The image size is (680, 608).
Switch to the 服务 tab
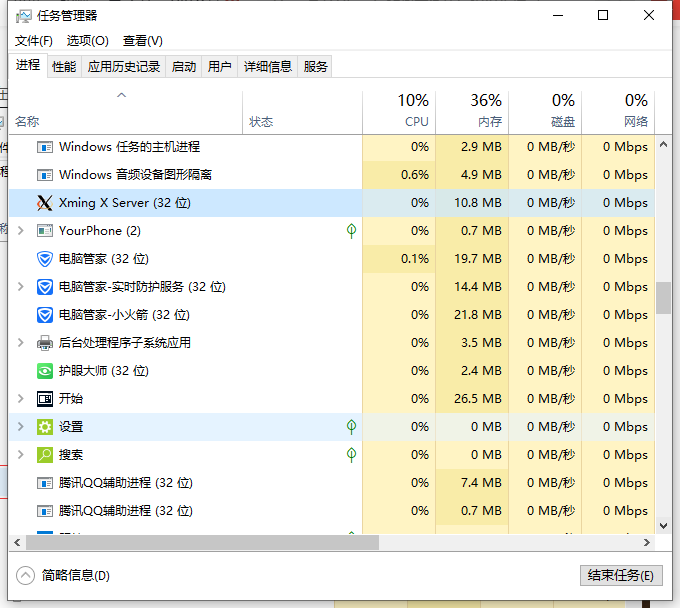[x=315, y=67]
